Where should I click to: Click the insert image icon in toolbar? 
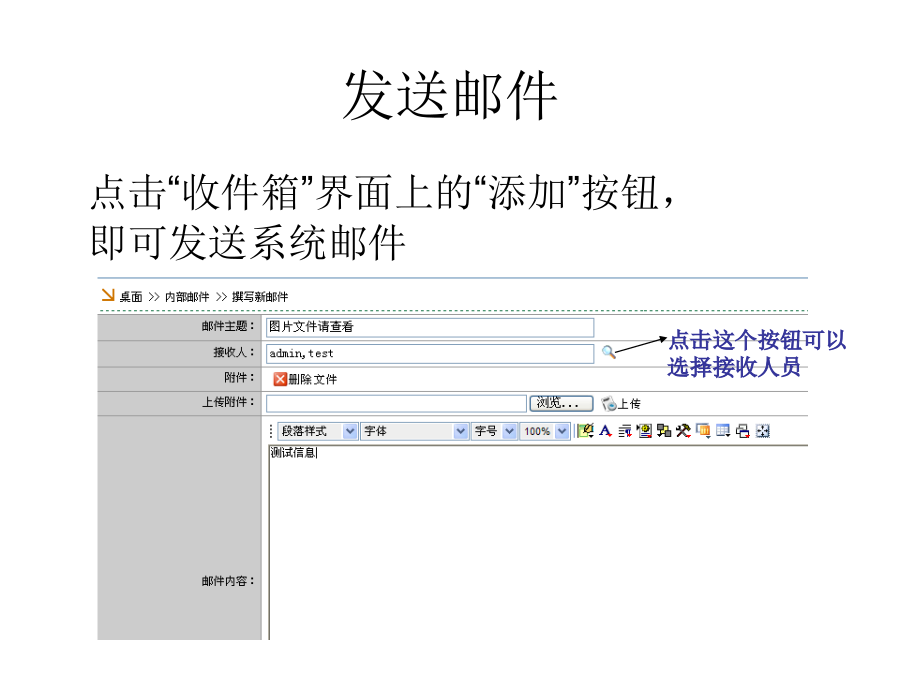645,431
